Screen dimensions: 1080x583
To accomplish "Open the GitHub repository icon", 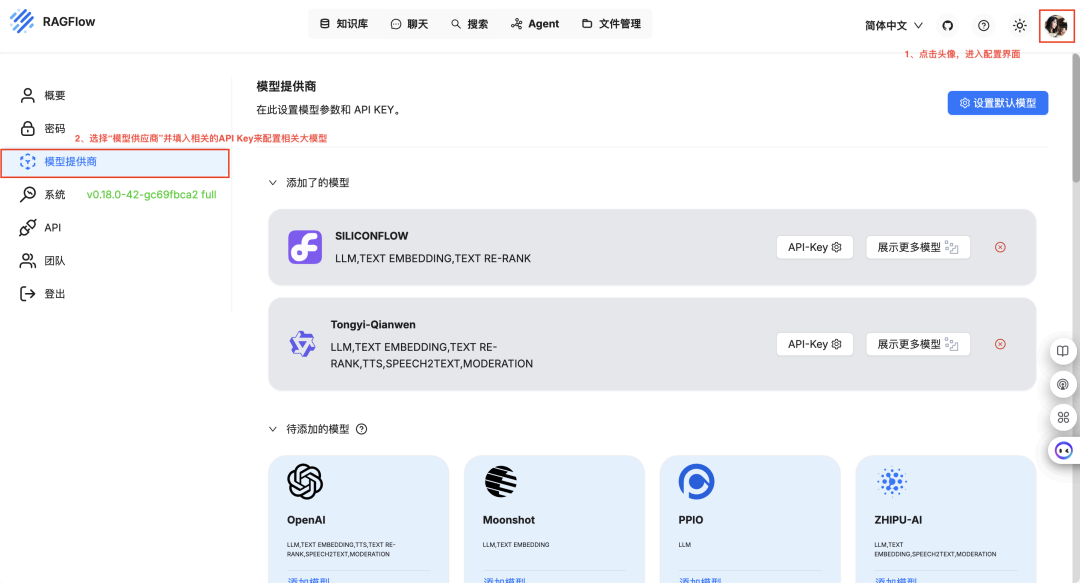I will (x=948, y=25).
